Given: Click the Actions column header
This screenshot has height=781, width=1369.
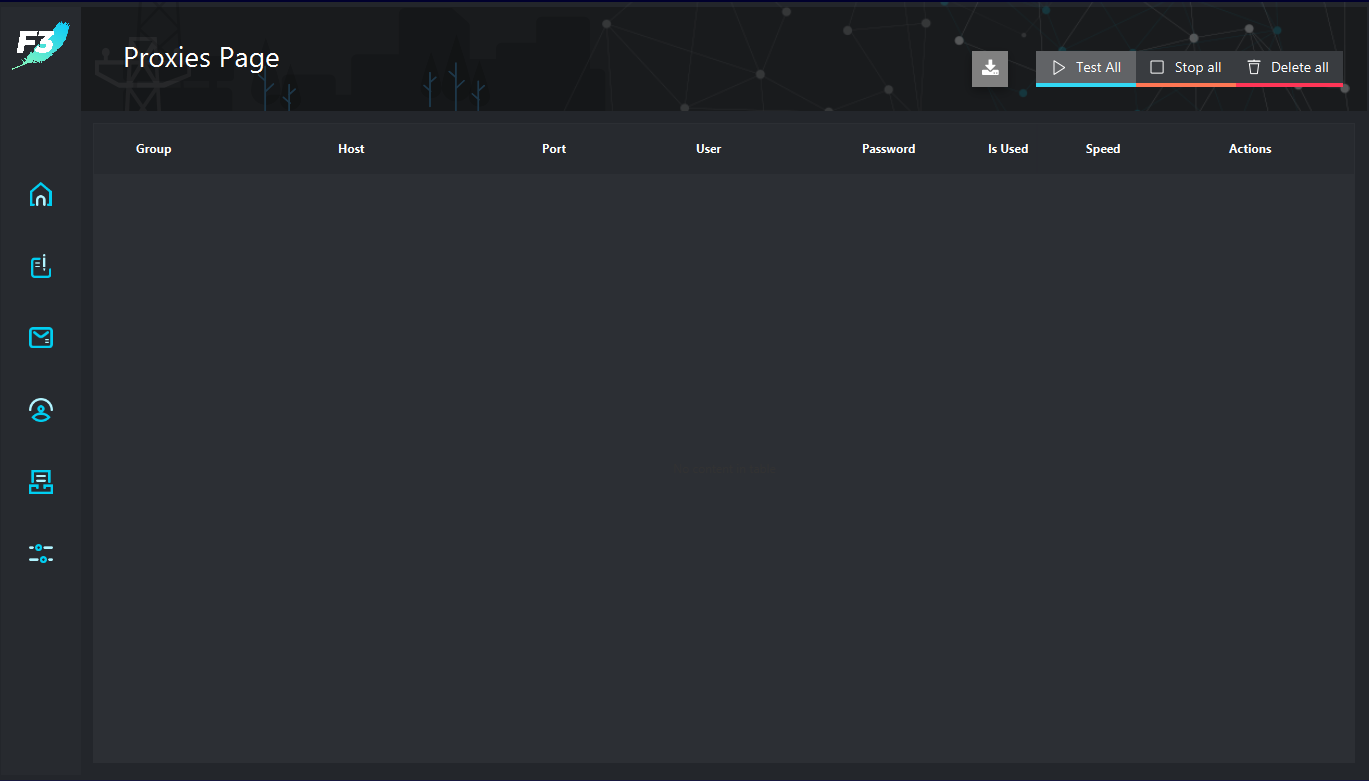Looking at the screenshot, I should click(1250, 149).
